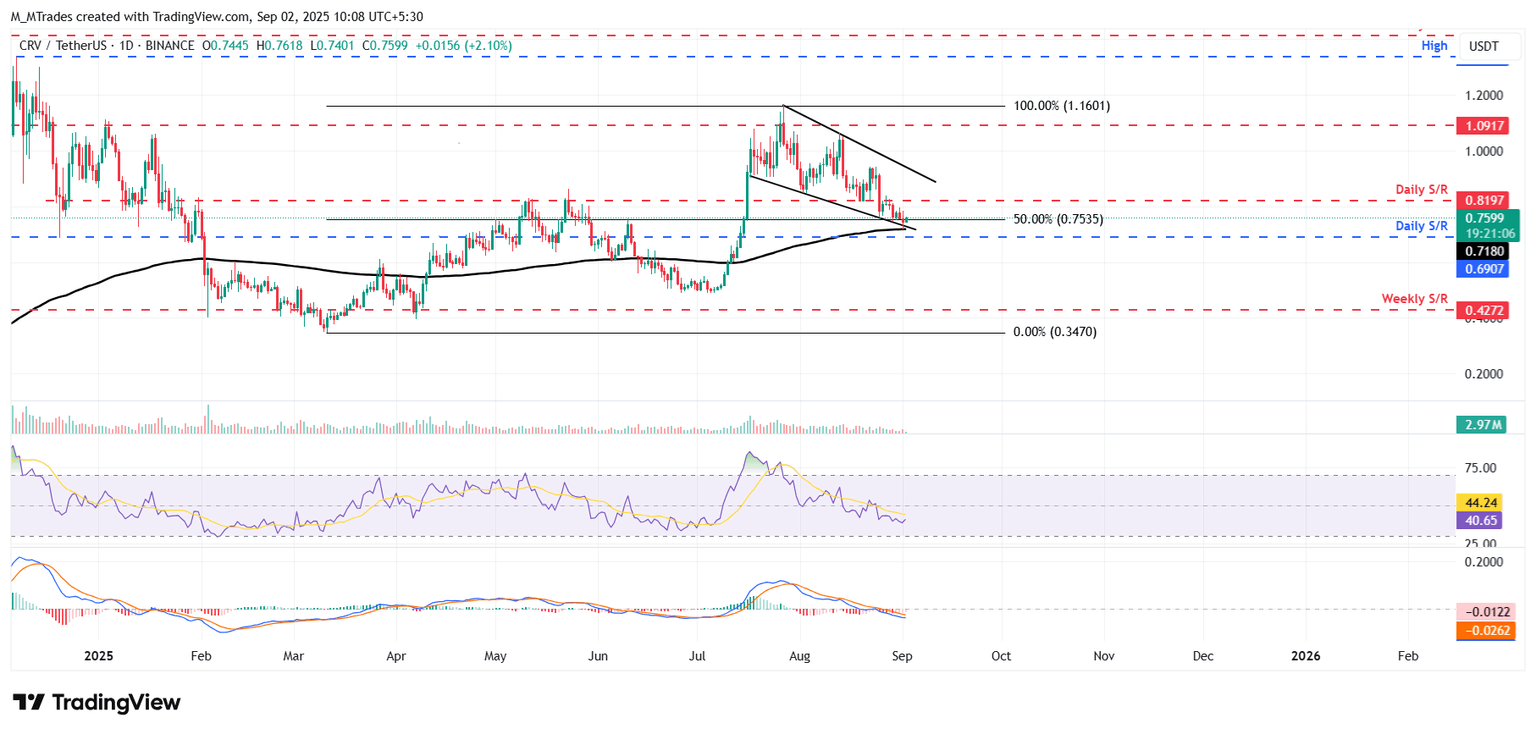Click the red 1.0917 price level label
This screenshot has width=1536, height=734.
[x=1482, y=125]
